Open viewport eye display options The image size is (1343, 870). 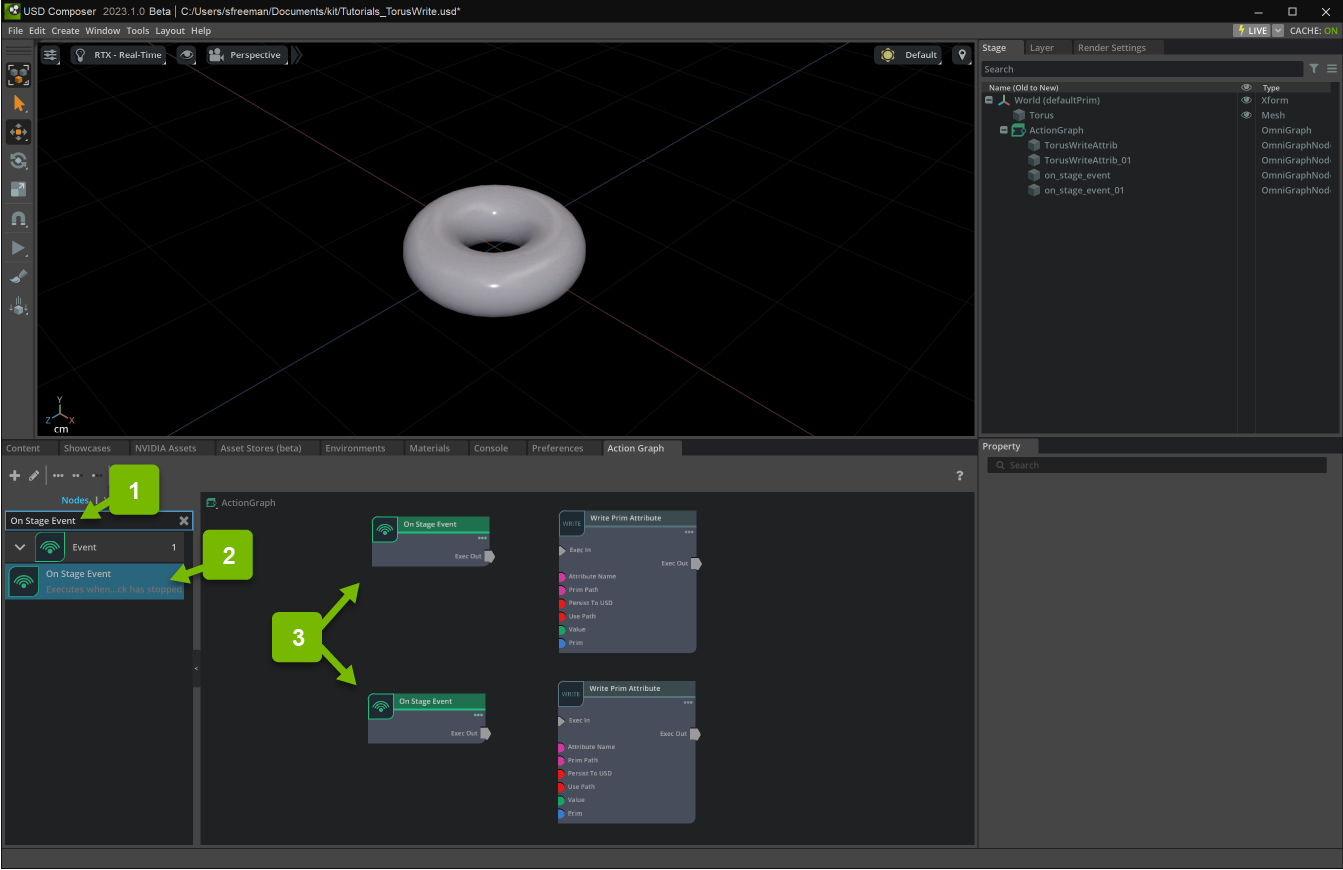(187, 55)
